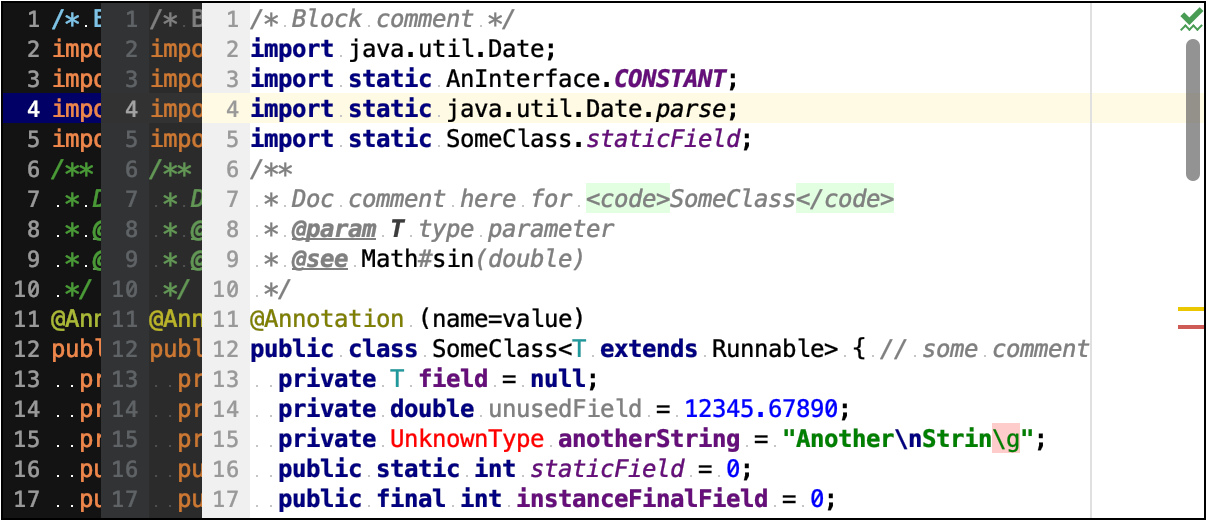This screenshot has height=520, width=1206.
Task: Click the purple "CONSTANT" identifier
Action: [x=670, y=79]
